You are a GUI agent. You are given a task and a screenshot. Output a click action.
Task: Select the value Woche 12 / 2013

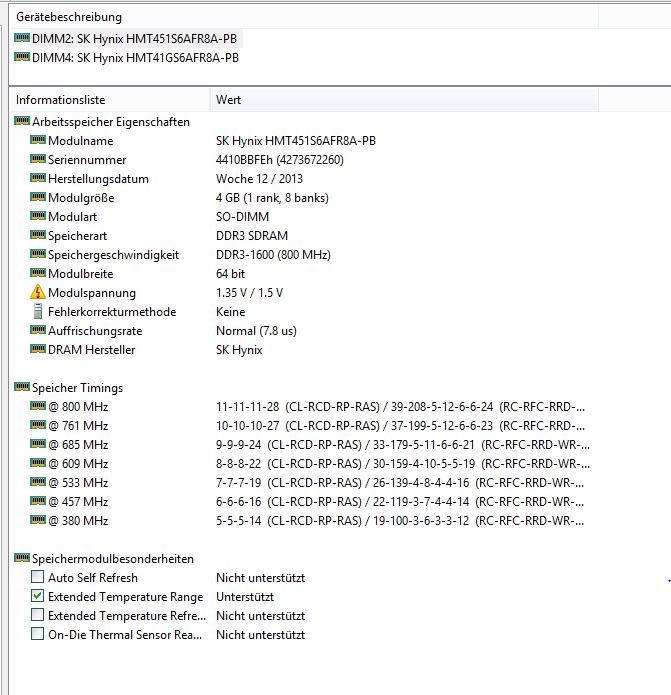(x=259, y=179)
